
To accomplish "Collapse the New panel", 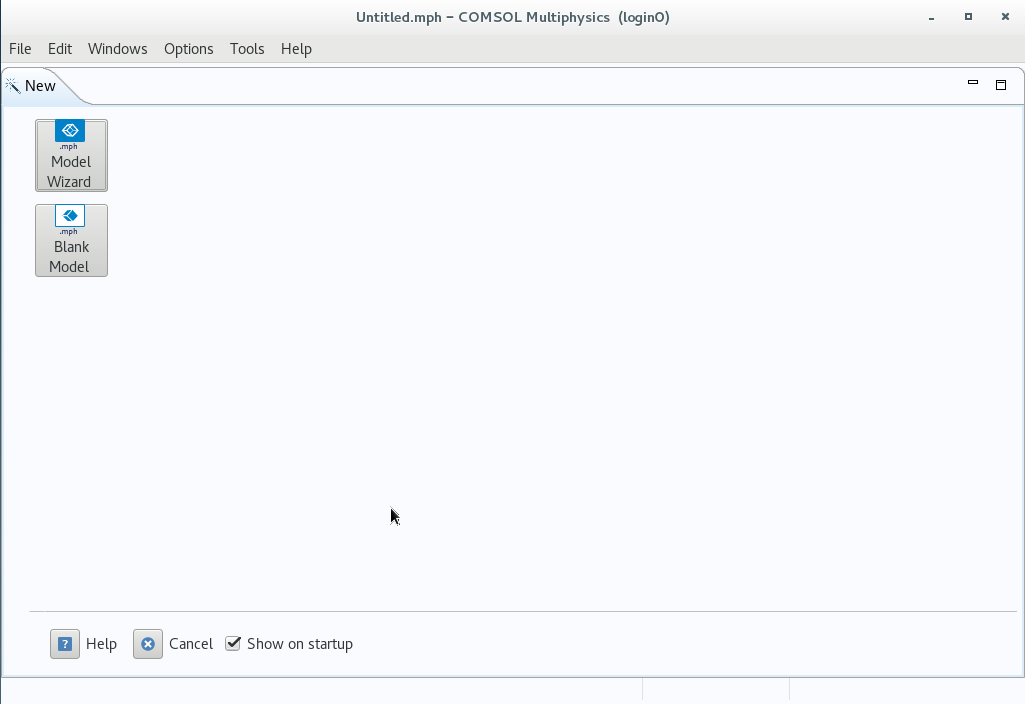I will tap(972, 85).
